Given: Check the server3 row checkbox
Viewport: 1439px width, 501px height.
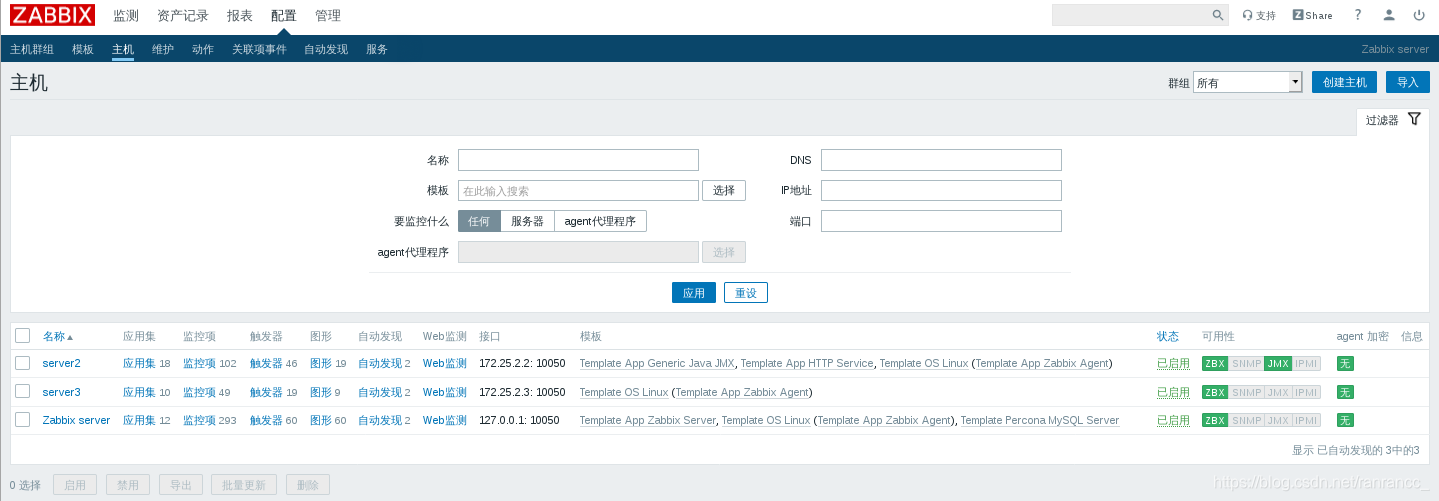Looking at the screenshot, I should click(23, 391).
